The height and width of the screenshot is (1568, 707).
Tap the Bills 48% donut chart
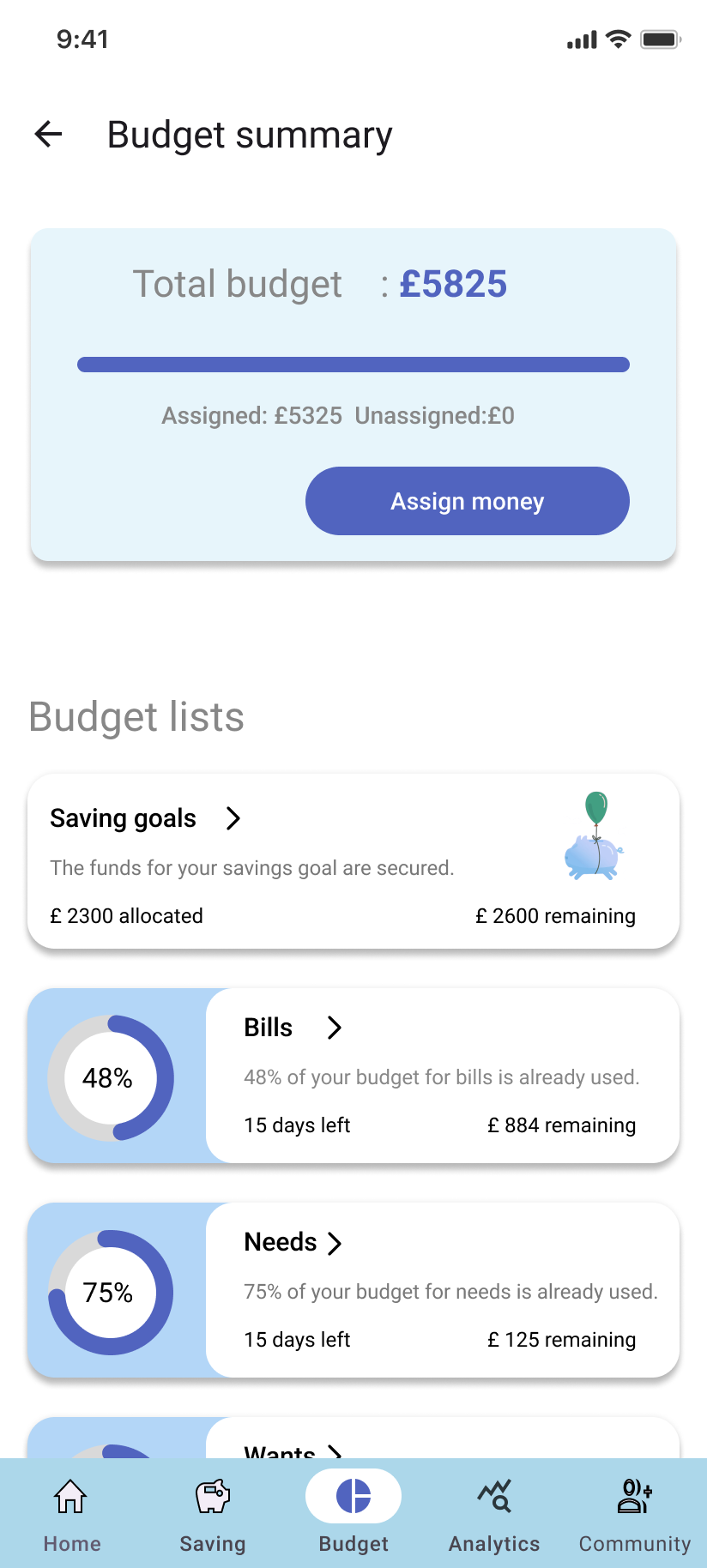(x=110, y=1077)
